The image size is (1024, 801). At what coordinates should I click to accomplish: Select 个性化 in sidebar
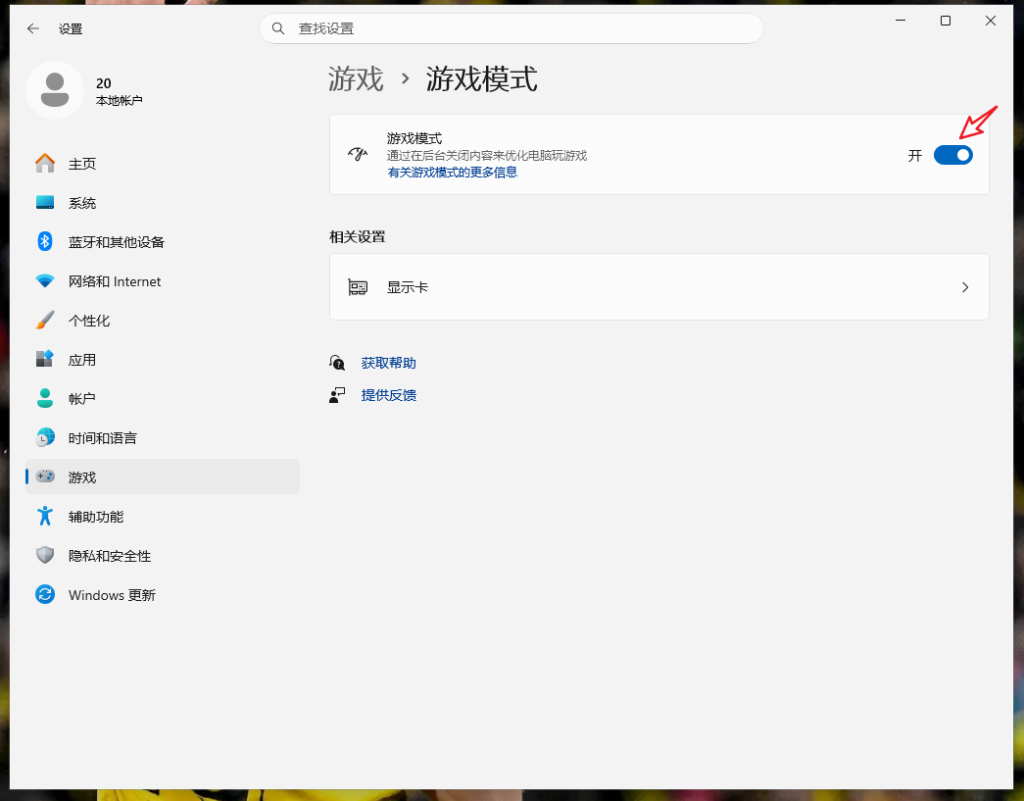coord(163,320)
